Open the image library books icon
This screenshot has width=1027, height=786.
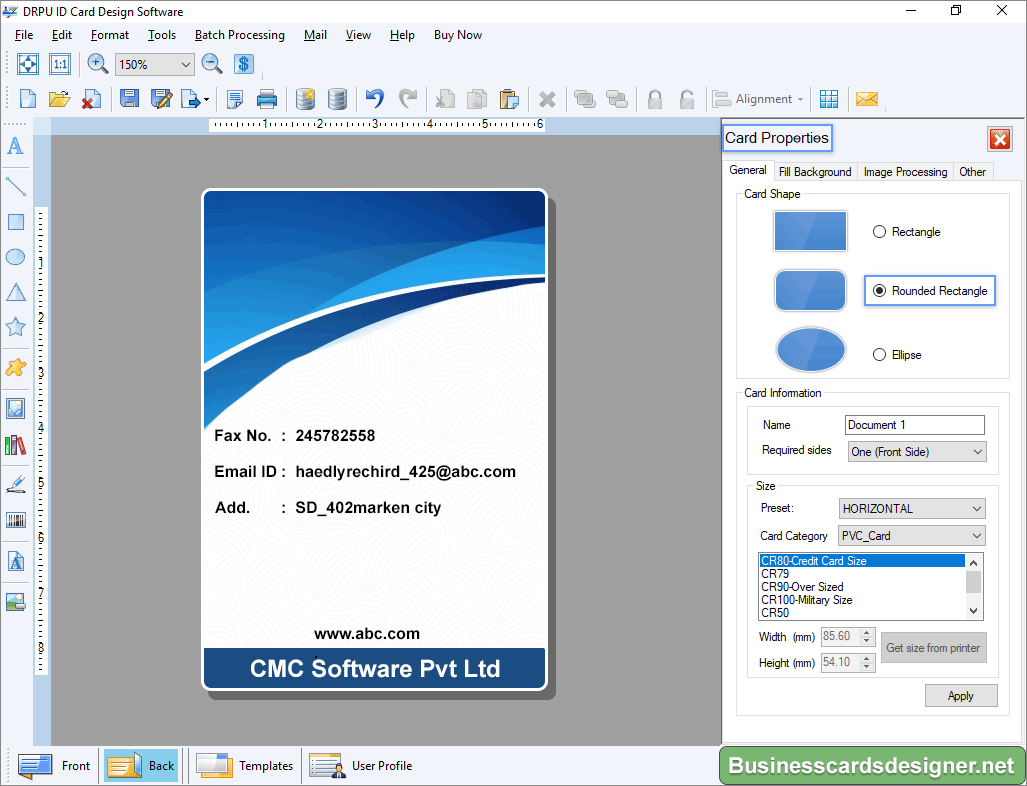tap(16, 445)
